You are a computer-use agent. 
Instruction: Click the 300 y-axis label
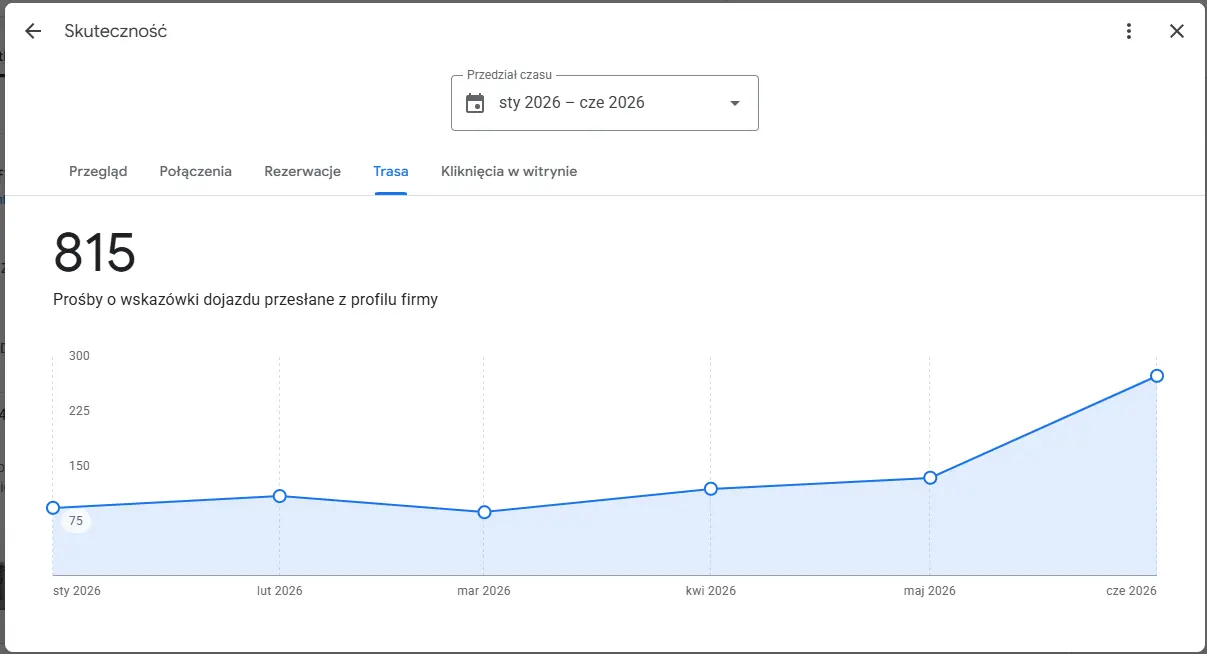tap(79, 356)
